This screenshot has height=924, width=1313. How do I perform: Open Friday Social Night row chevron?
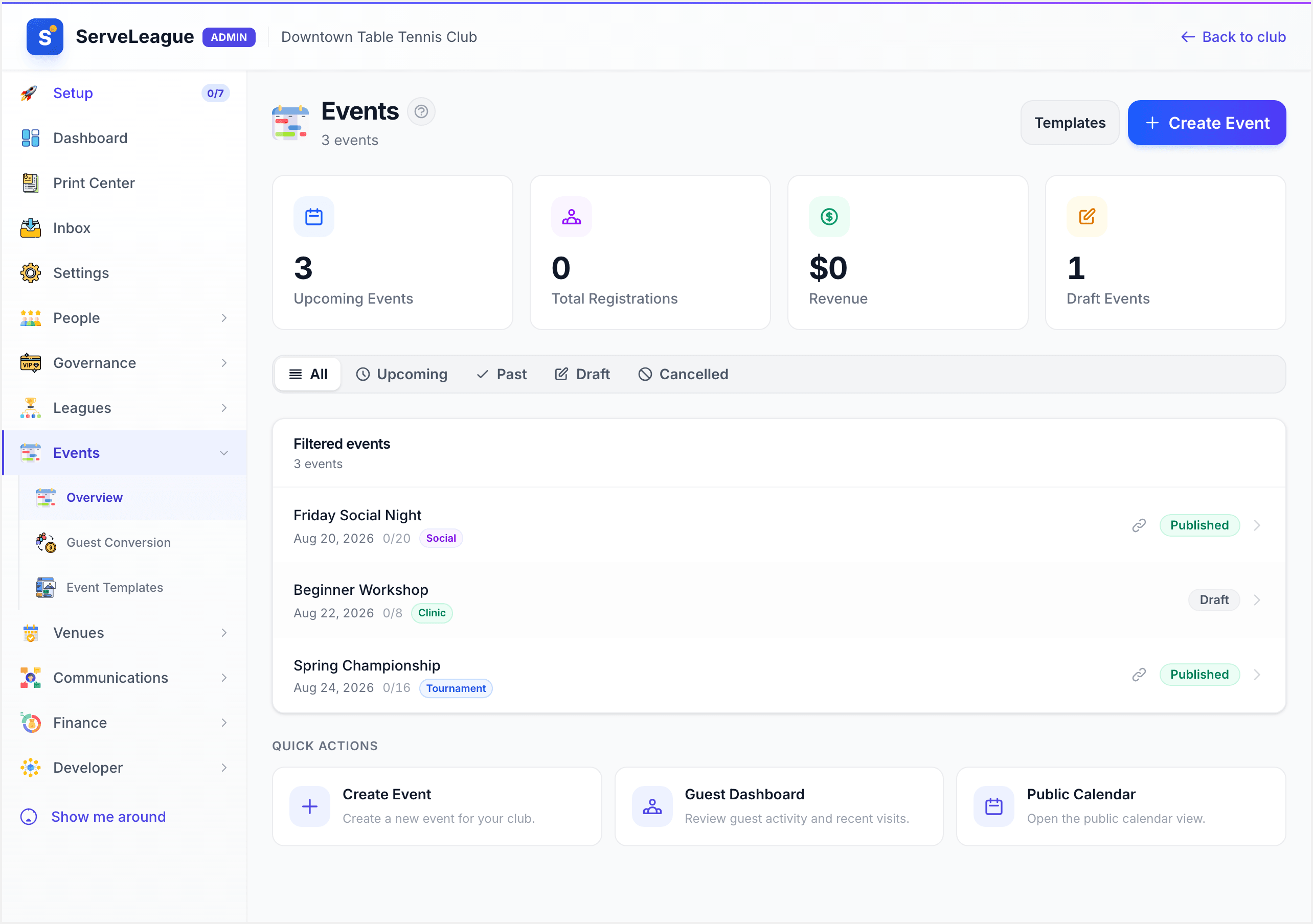coord(1256,525)
